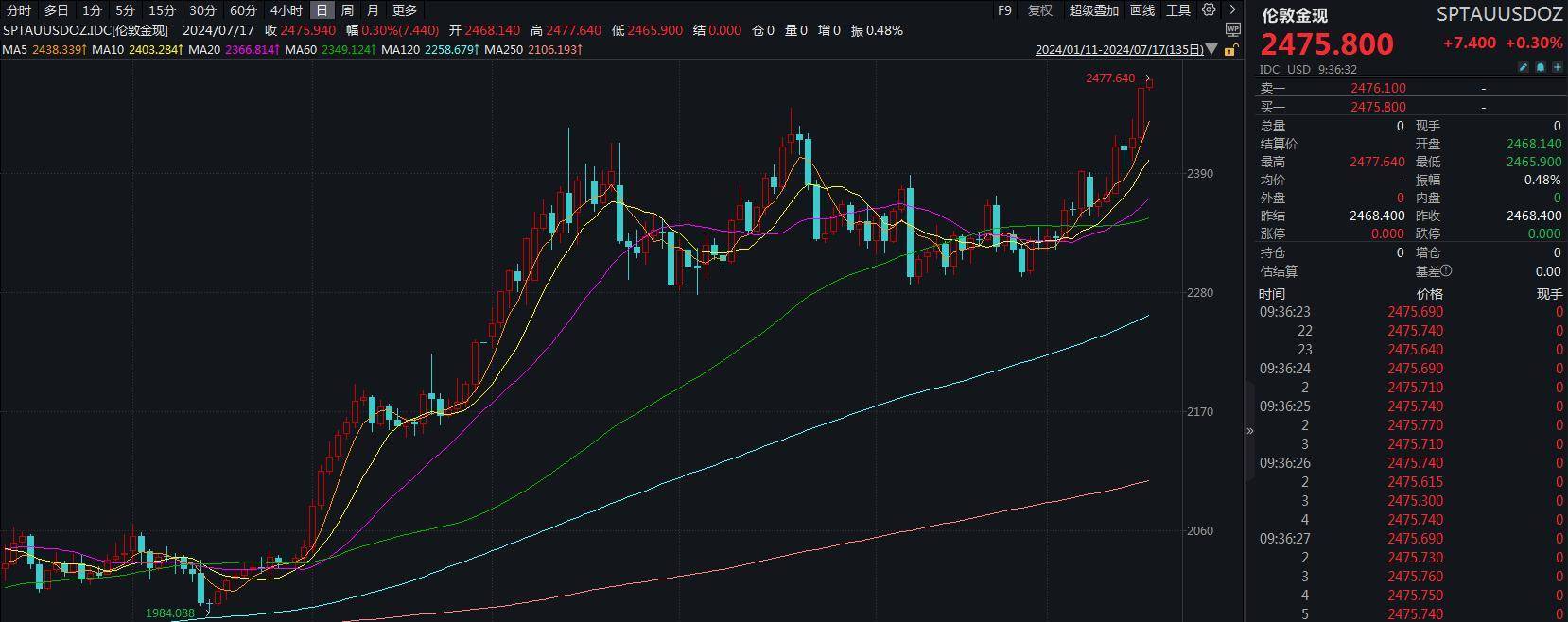1568x622 pixels.
Task: Click the 开盘 value 2468.140
Action: (1534, 144)
